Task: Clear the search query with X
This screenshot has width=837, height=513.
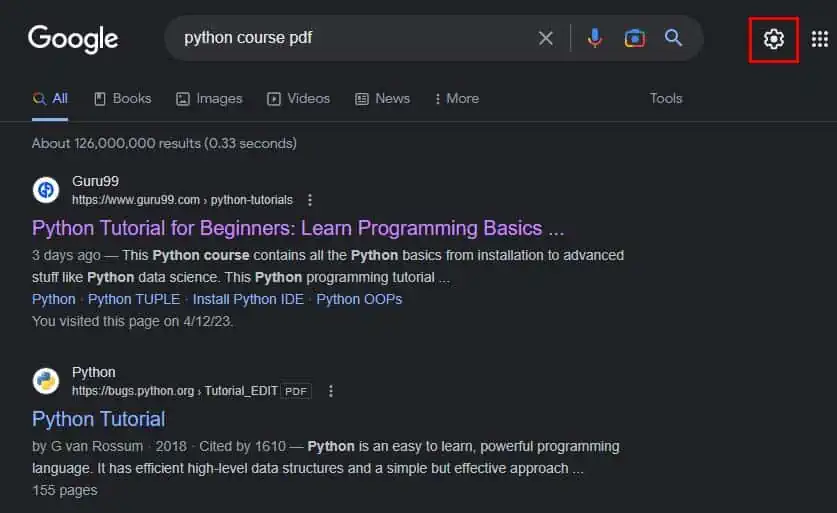Action: [546, 38]
